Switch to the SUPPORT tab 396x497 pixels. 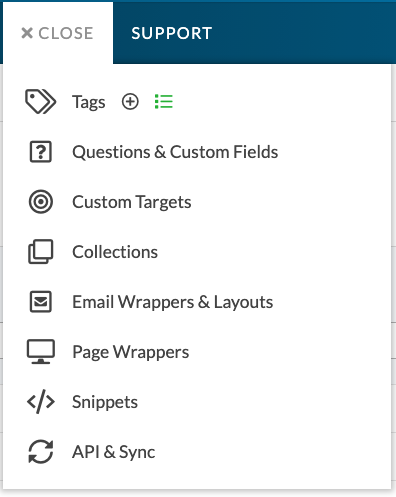[172, 33]
